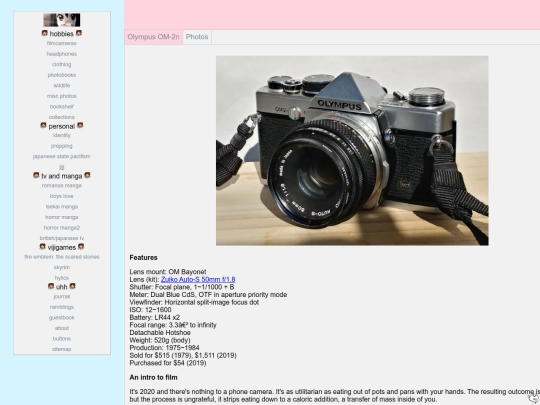Open the sitemap link

click(62, 349)
